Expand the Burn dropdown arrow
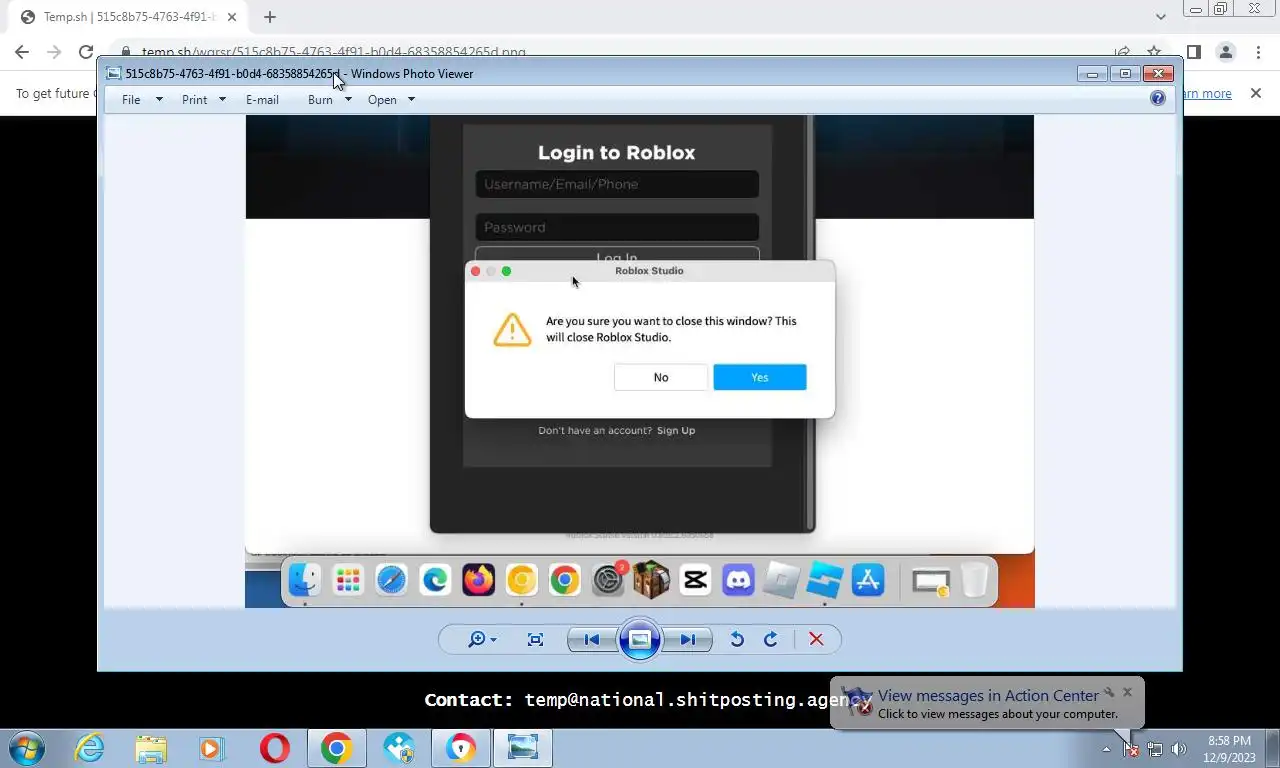1280x768 pixels. 348,99
